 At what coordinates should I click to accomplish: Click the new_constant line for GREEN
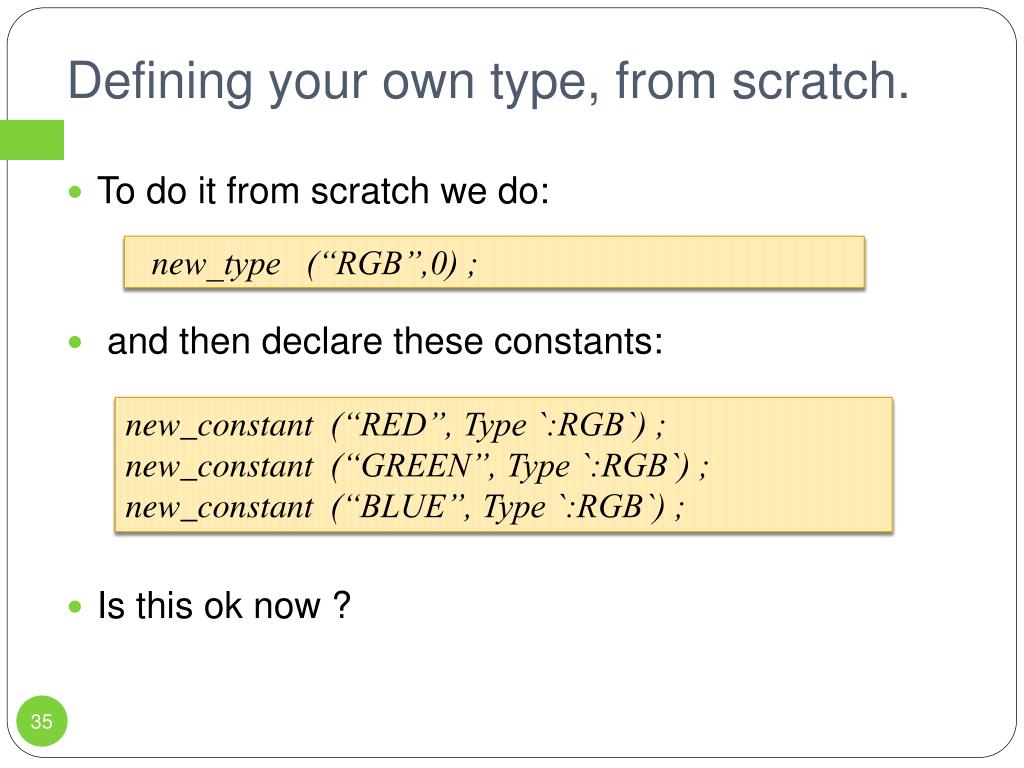click(417, 466)
